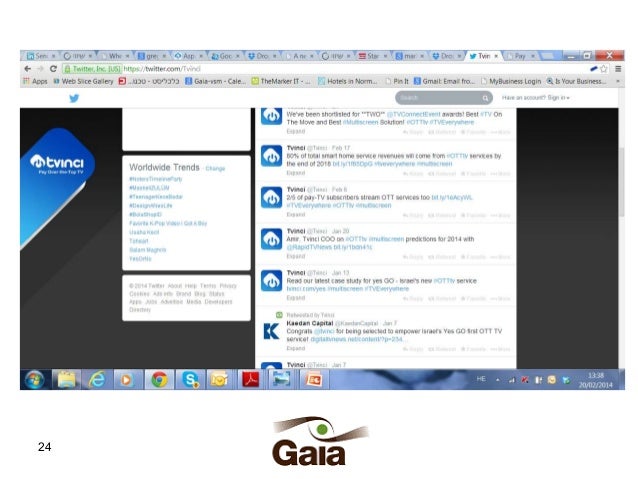
Task: Expand the Feb 17 tweet
Action: click(x=295, y=173)
